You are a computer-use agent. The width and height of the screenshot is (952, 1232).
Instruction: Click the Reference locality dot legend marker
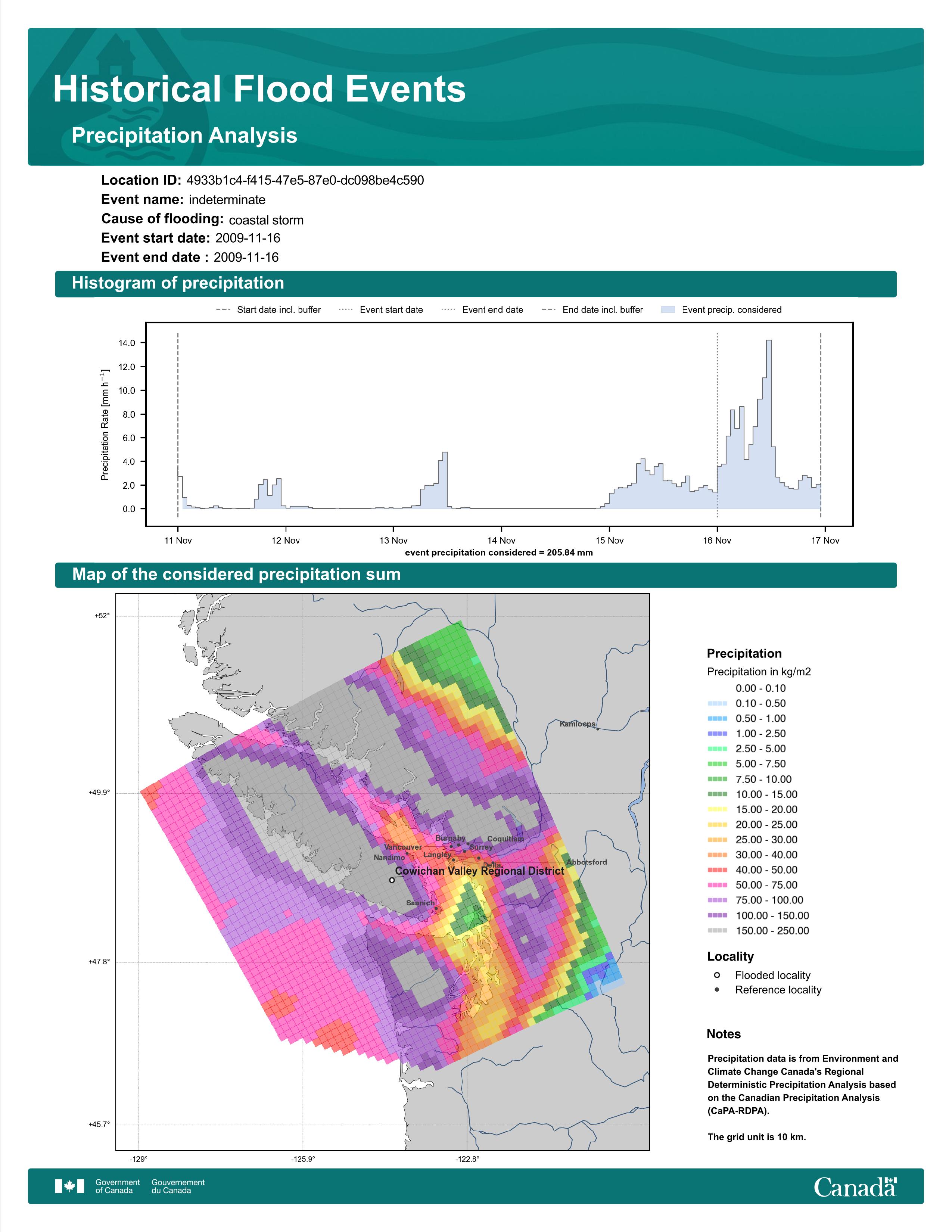point(717,989)
